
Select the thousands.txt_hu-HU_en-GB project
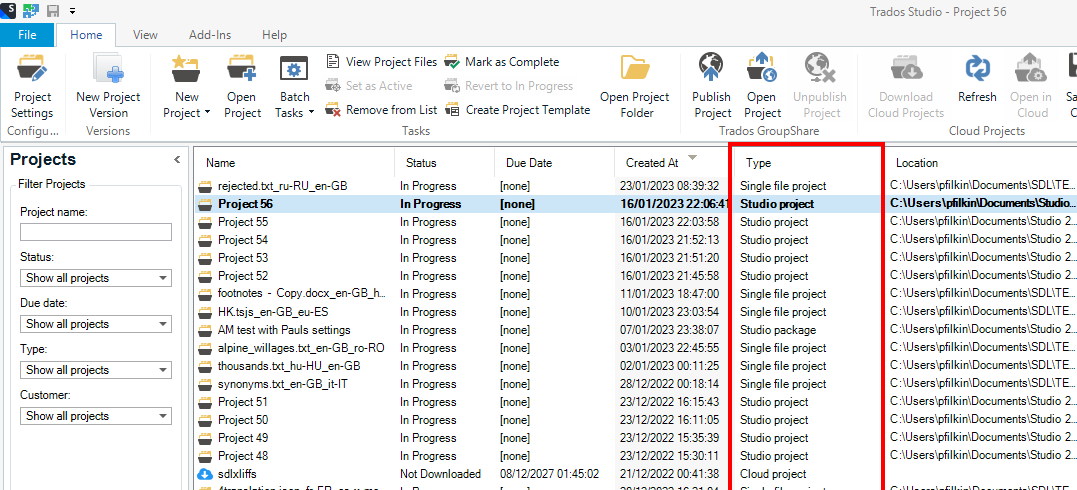636,366
